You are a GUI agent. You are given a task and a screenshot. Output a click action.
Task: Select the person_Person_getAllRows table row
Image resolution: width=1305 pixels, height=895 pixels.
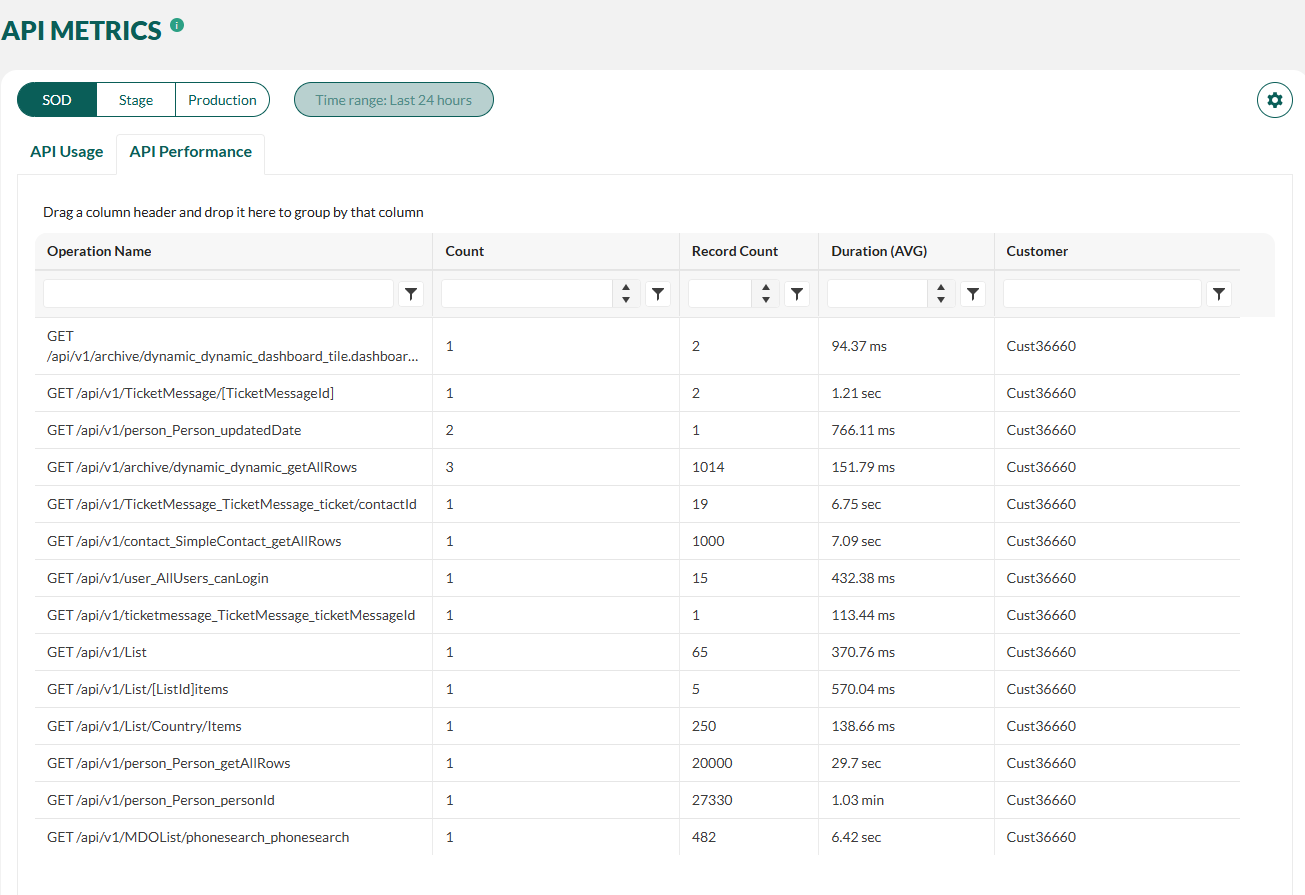pos(637,763)
